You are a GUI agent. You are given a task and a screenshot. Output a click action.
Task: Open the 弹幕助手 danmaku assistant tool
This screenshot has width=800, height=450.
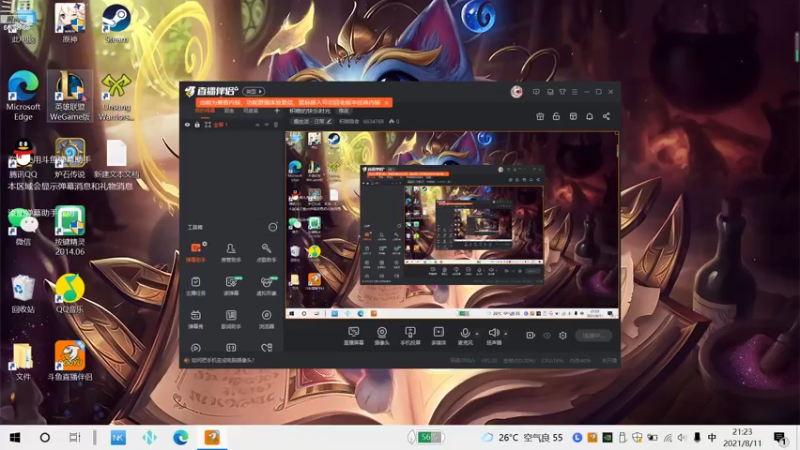coord(195,252)
